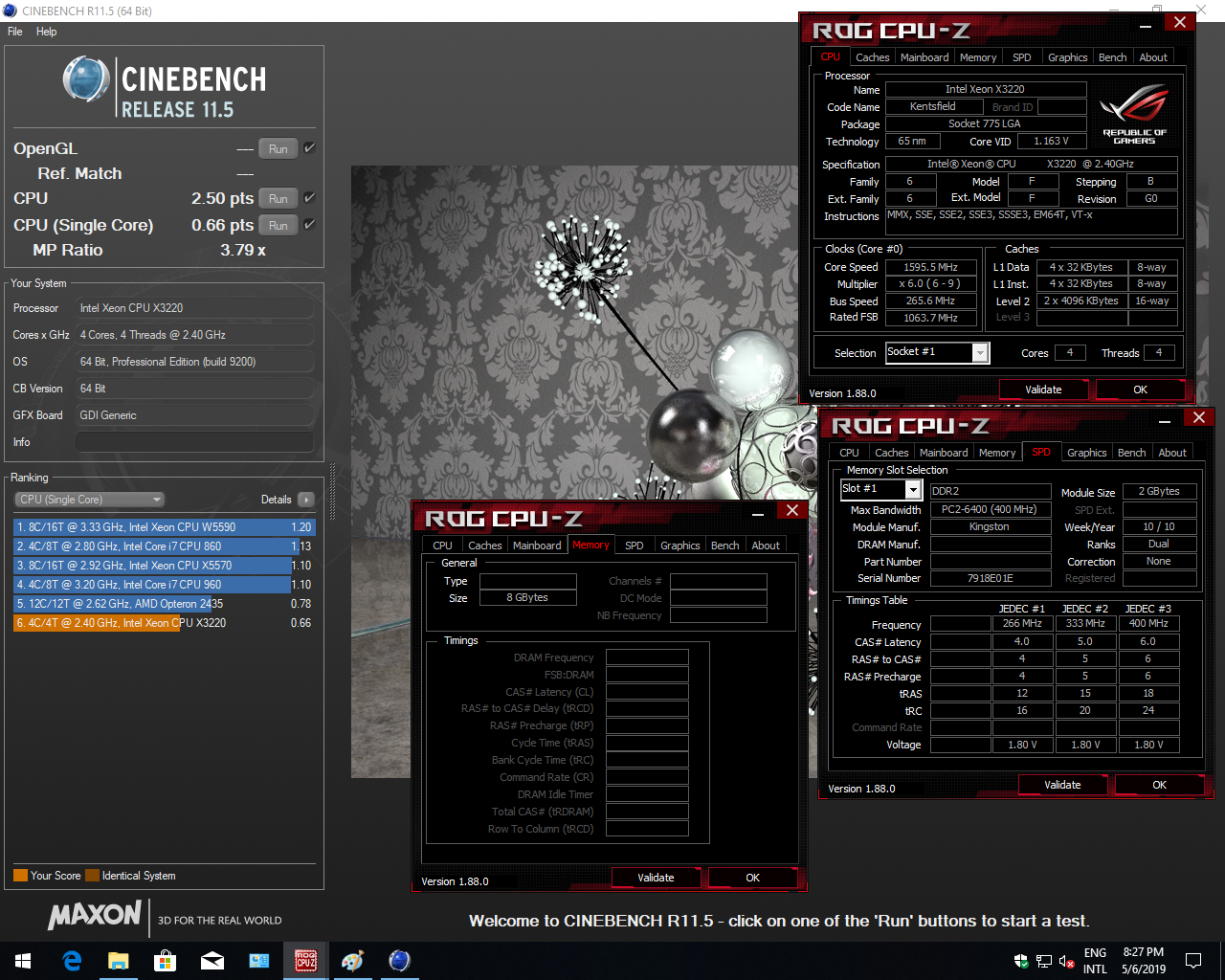Screen dimensions: 1225x980
Task: Click the 8 GBytes memory size field
Action: click(x=527, y=597)
